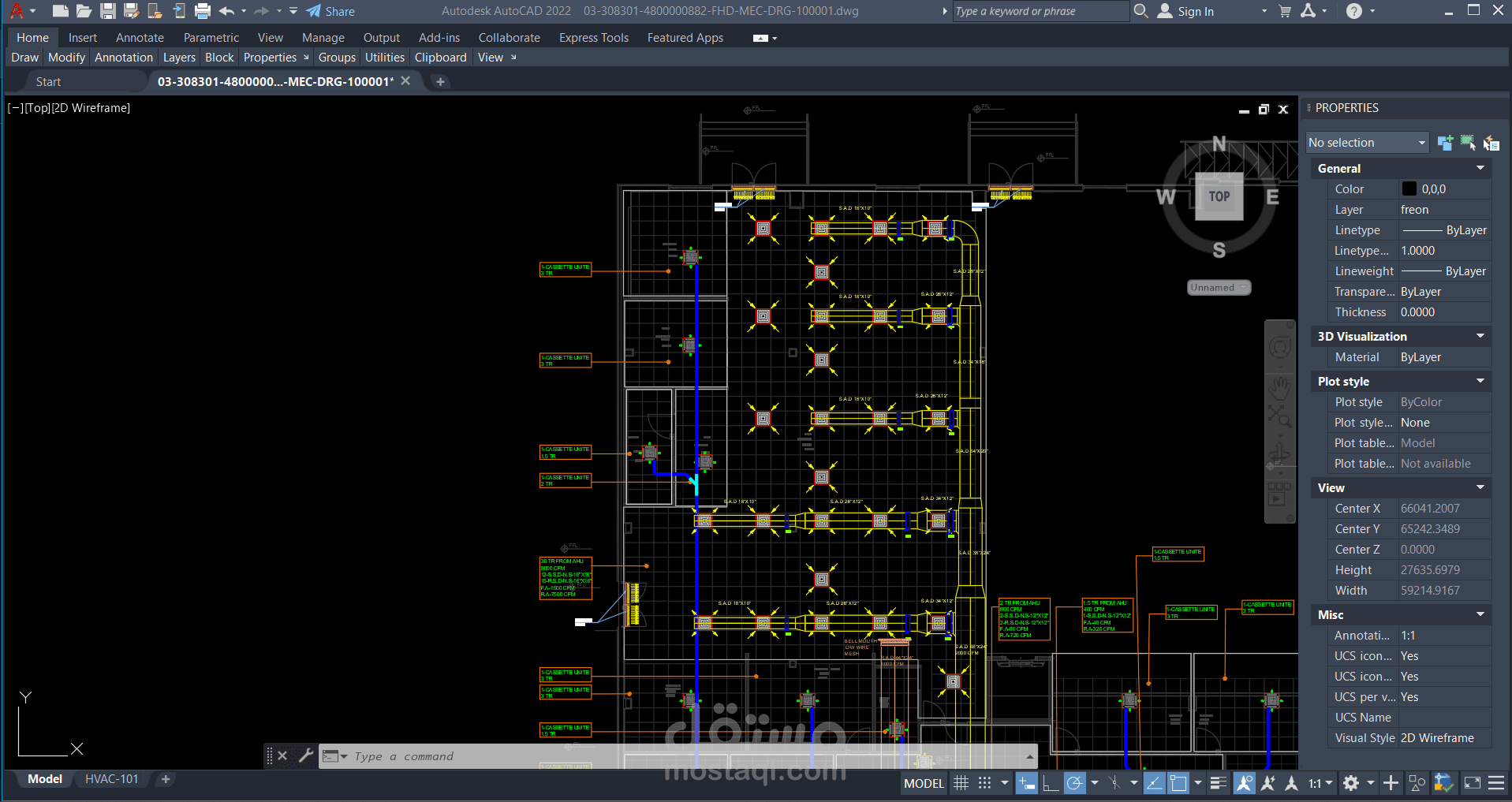This screenshot has width=1512, height=802.
Task: Open the Insert ribbon tab
Action: [x=83, y=38]
